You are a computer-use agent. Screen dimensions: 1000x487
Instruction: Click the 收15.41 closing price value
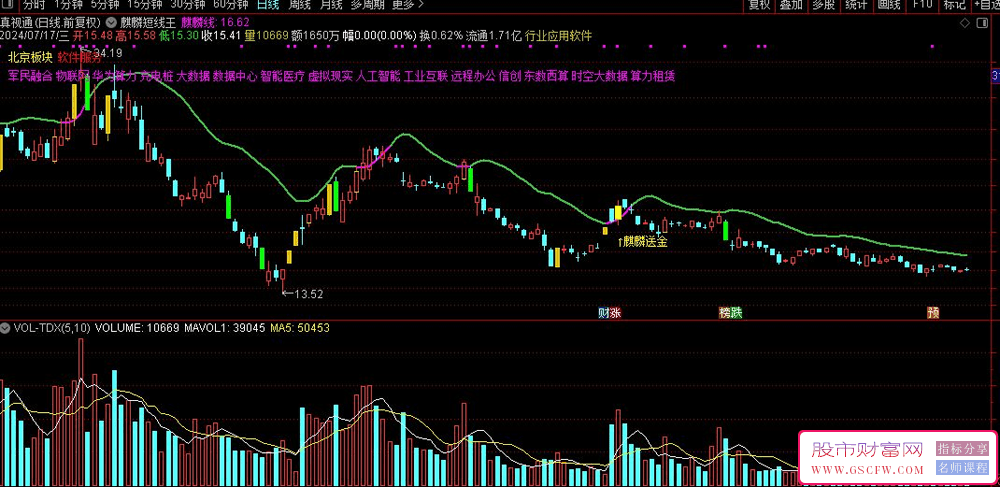222,35
